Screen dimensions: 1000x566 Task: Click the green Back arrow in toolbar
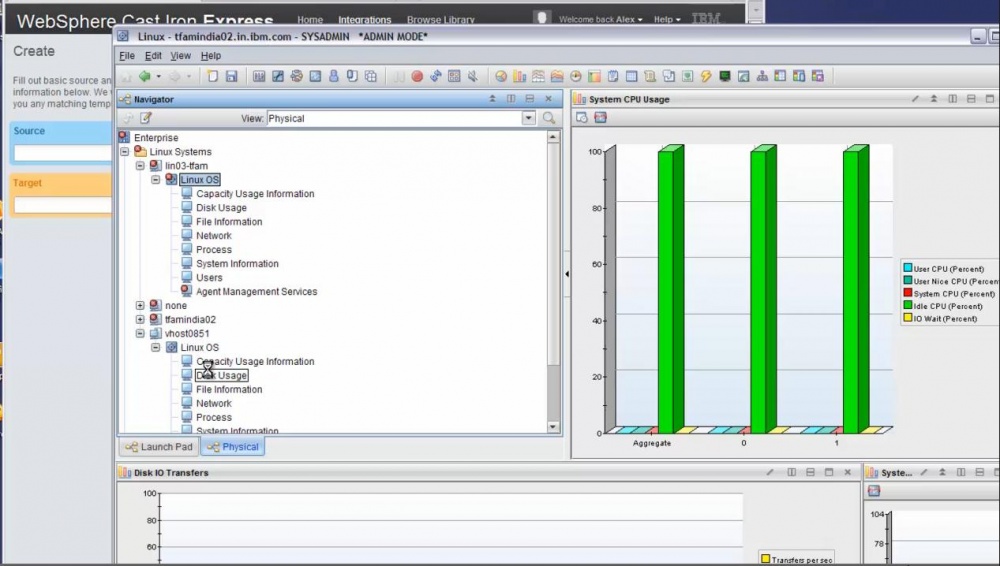[145, 77]
